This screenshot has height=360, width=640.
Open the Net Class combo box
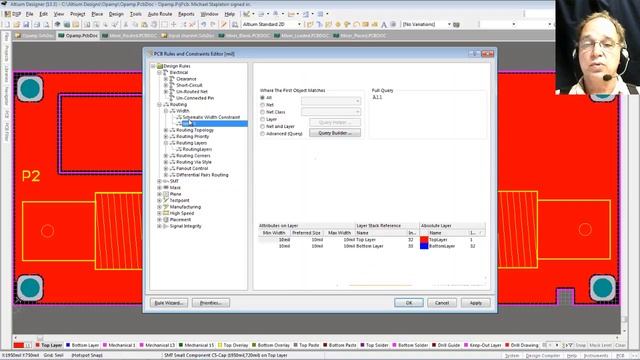coord(331,111)
